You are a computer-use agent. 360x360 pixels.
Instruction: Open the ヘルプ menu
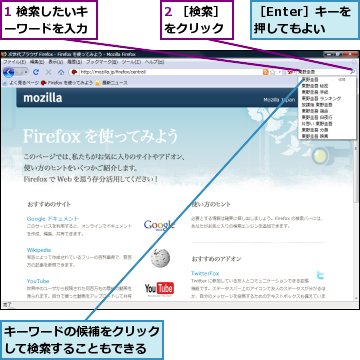tap(154, 62)
